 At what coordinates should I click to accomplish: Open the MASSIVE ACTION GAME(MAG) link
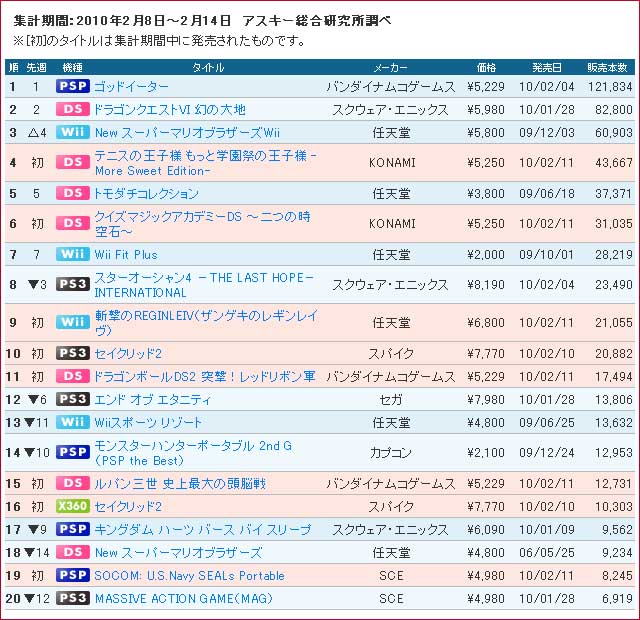coord(183,598)
